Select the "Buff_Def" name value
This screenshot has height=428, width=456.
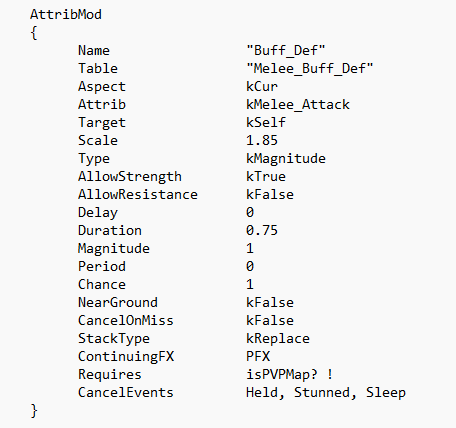[x=285, y=50]
